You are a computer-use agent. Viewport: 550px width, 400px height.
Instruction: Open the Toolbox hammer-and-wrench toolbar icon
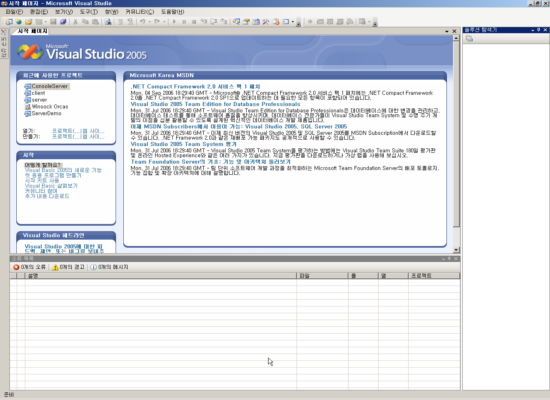tap(266, 22)
